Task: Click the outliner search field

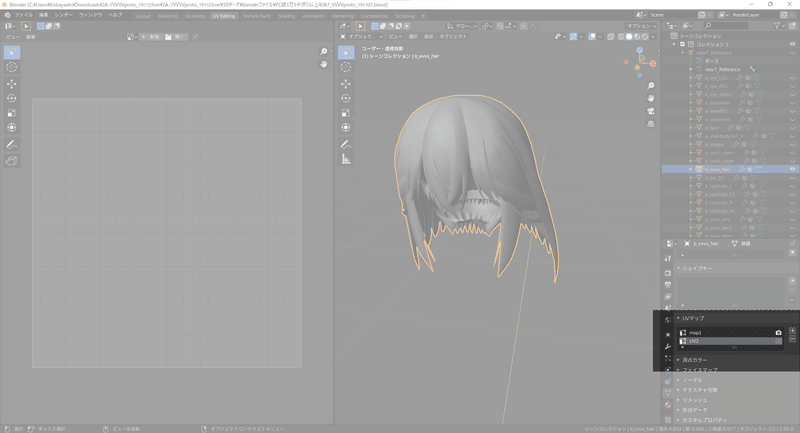Action: (726, 26)
